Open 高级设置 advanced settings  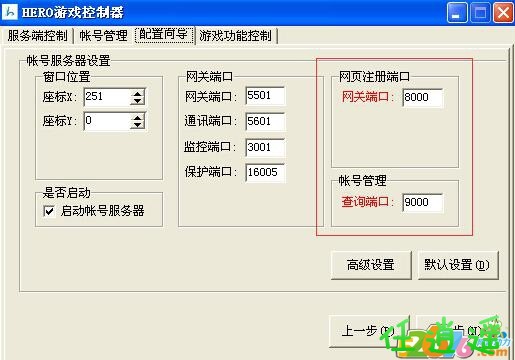coord(371,265)
